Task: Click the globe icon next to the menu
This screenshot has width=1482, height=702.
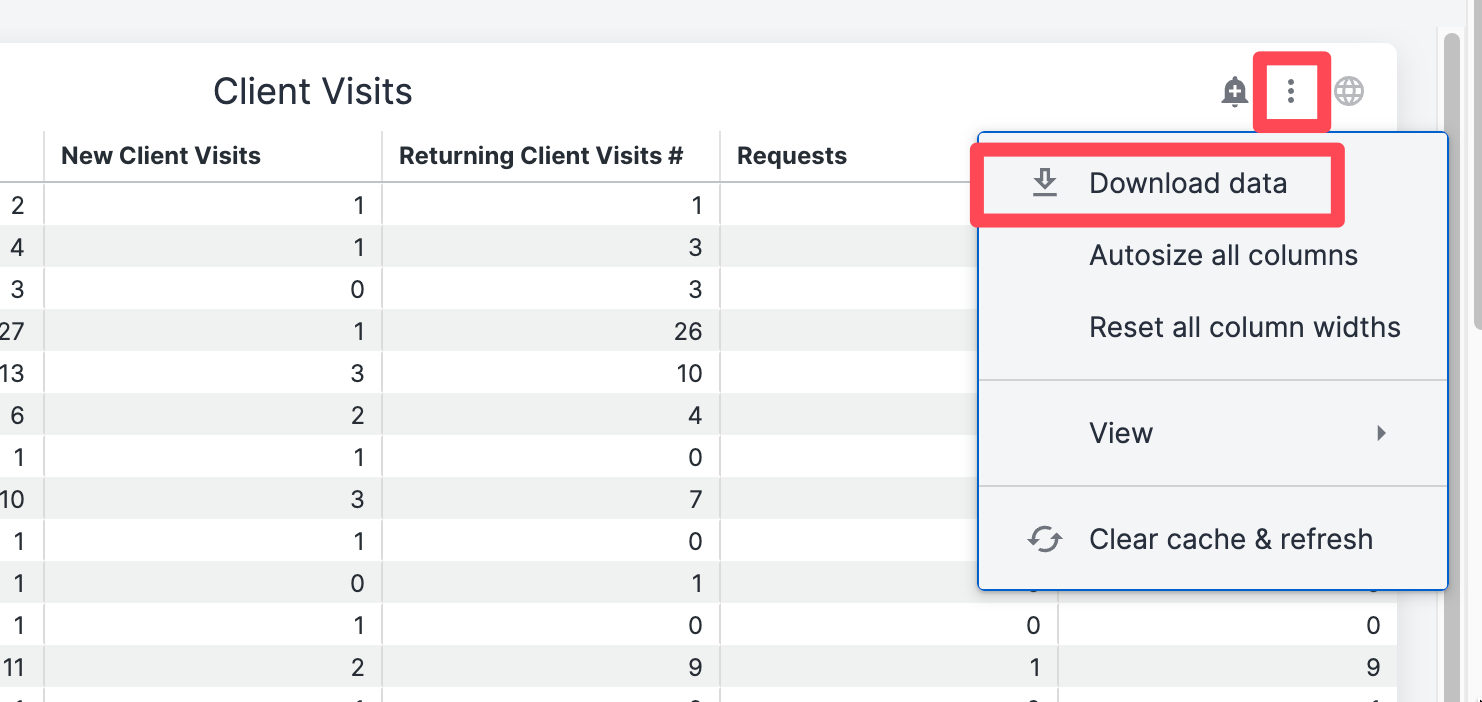Action: 1349,92
